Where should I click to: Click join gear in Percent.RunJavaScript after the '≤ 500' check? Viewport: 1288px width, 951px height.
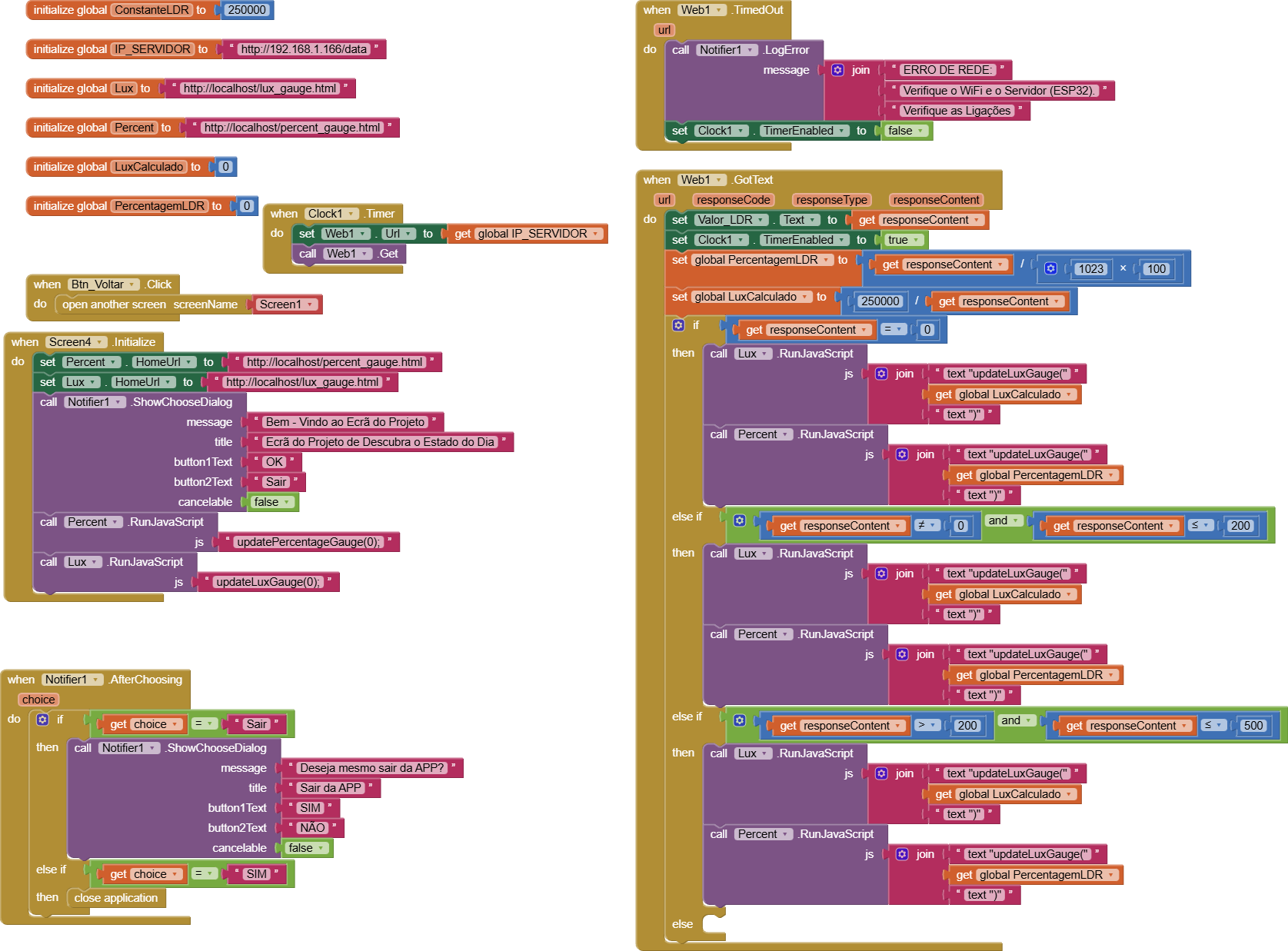coord(902,854)
